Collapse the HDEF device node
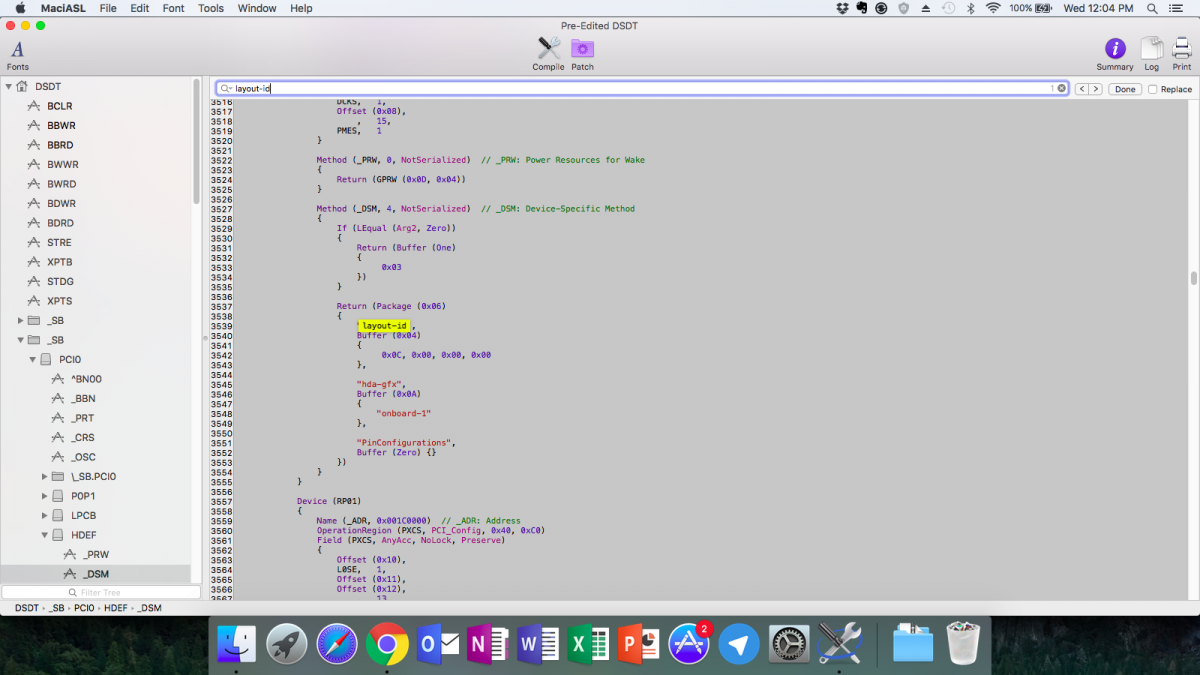Image resolution: width=1200 pixels, height=675 pixels. (45, 535)
